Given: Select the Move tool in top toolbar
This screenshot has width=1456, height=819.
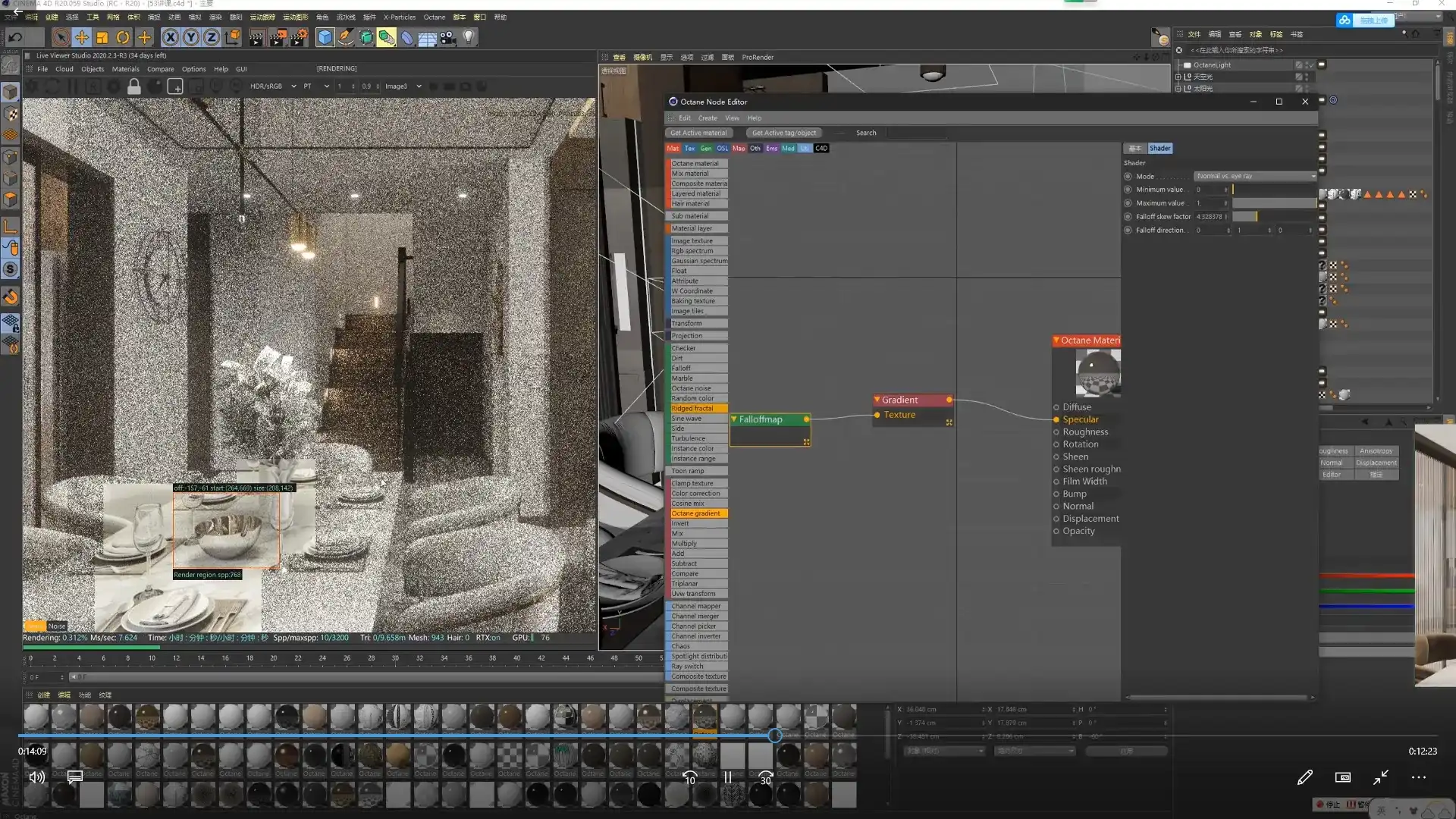Looking at the screenshot, I should [81, 37].
